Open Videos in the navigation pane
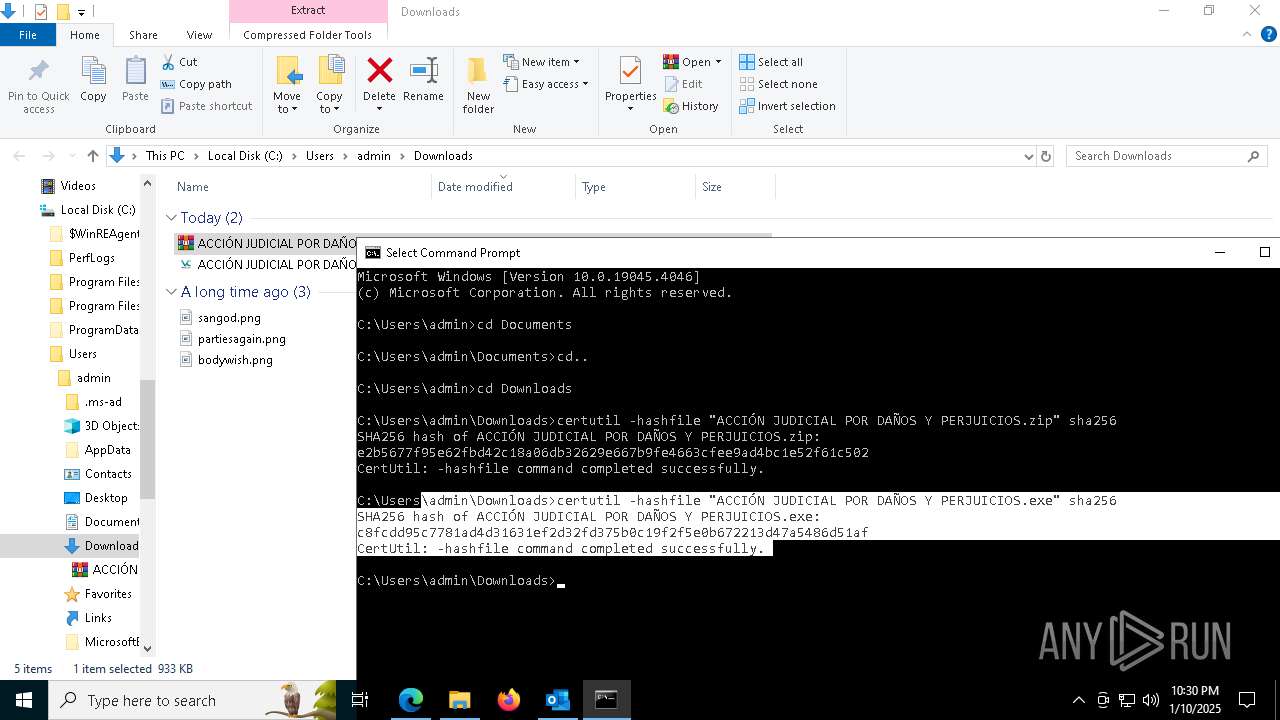 coord(78,186)
